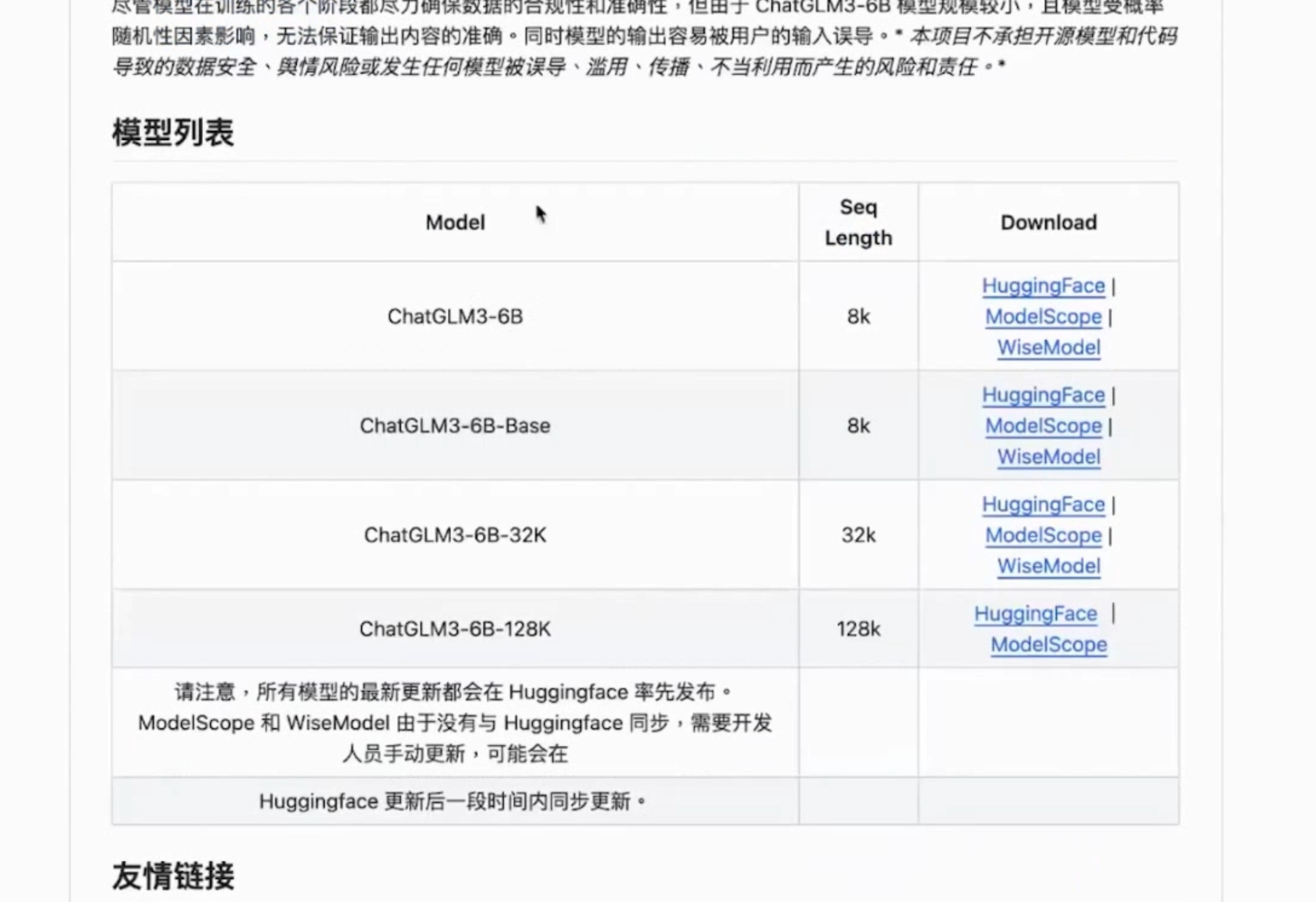Viewport: 1316px width, 902px height.
Task: Open ModelScope link for ChatGLM3-6B-128K
Action: click(1048, 645)
